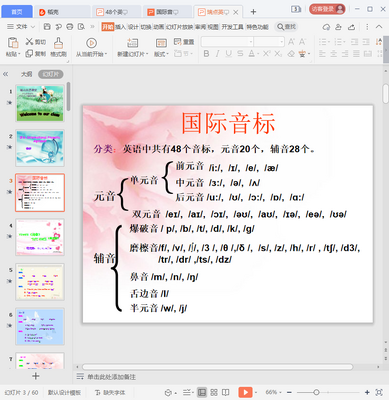Toggle Bold formatting
This screenshot has width=389, height=400.
(x=206, y=53)
